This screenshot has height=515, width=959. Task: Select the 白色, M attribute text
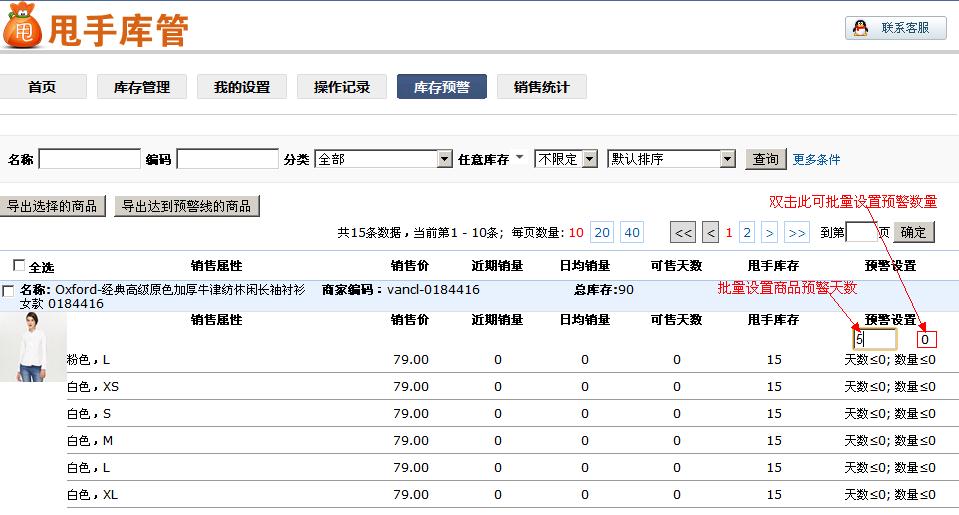coord(90,440)
